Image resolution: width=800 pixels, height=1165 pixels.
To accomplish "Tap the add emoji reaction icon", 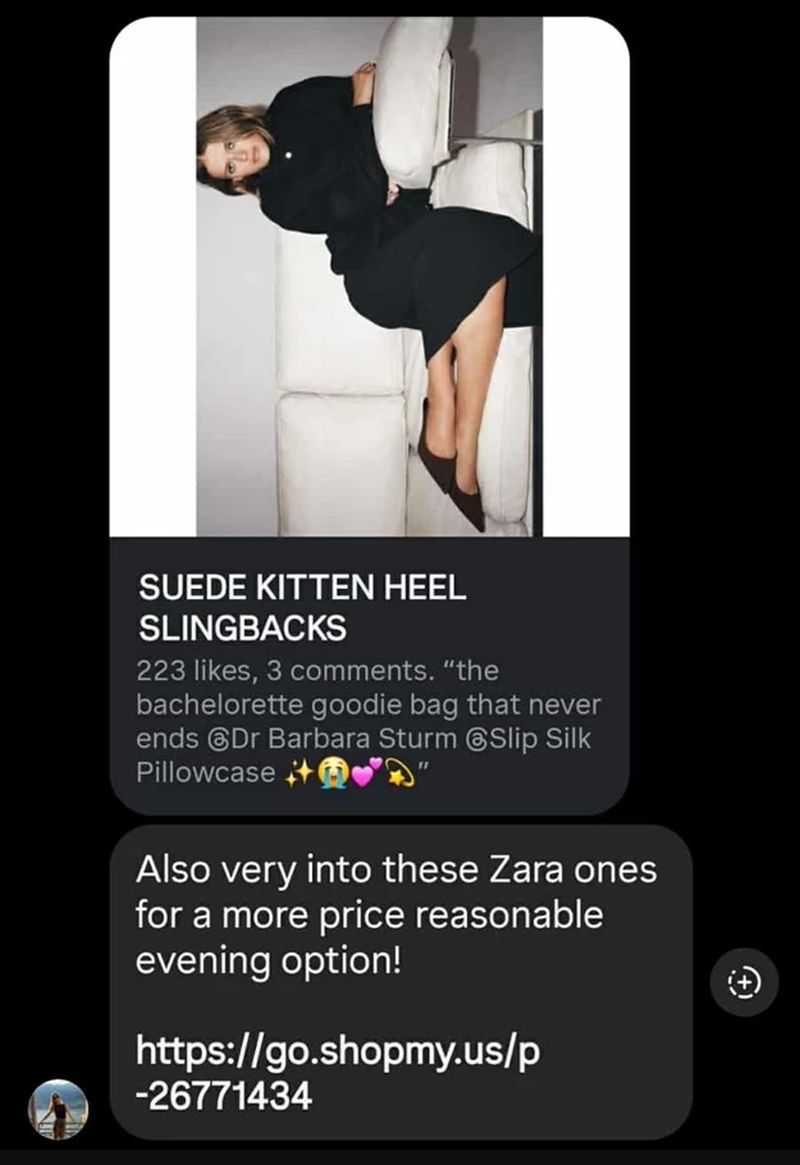I will pyautogui.click(x=744, y=982).
